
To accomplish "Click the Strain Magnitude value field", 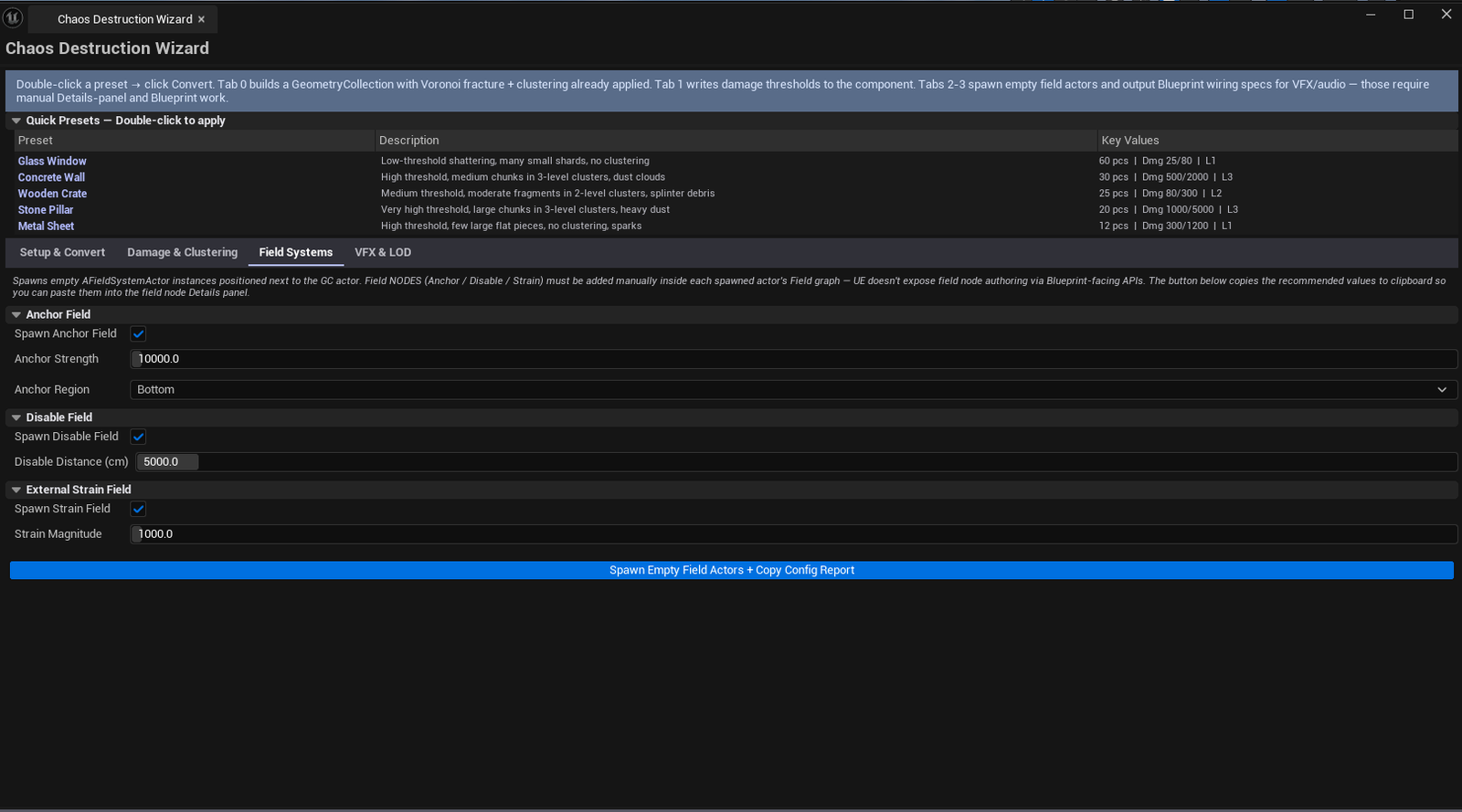I will pyautogui.click(x=793, y=534).
